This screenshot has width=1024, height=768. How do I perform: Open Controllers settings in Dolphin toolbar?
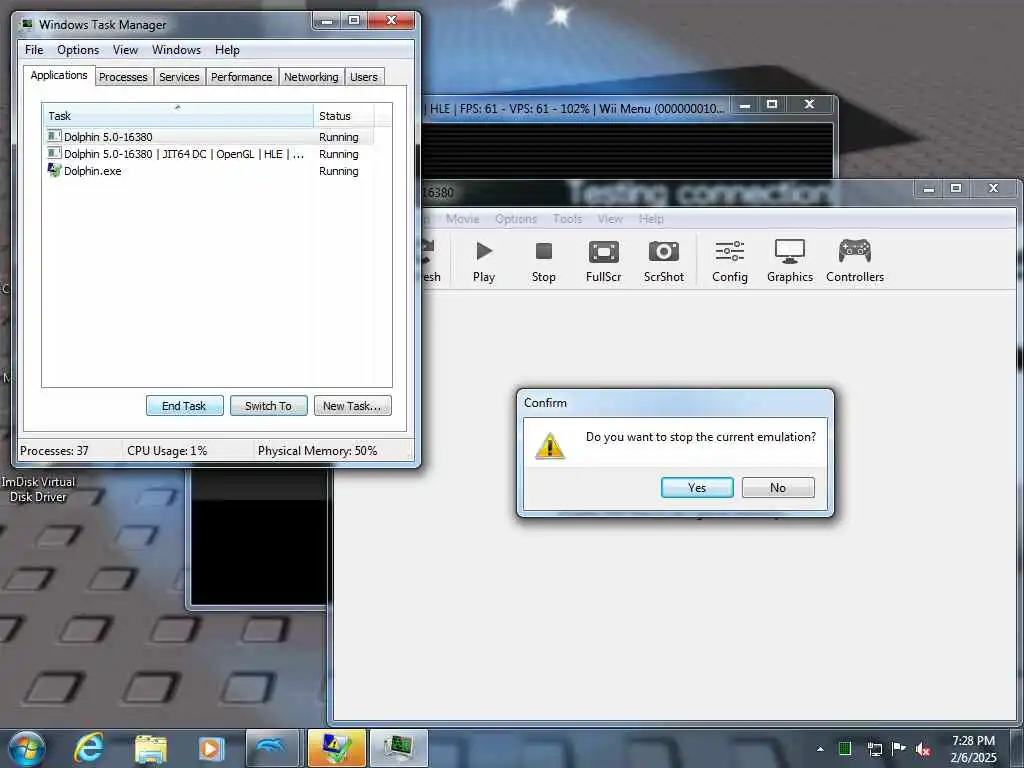click(854, 260)
